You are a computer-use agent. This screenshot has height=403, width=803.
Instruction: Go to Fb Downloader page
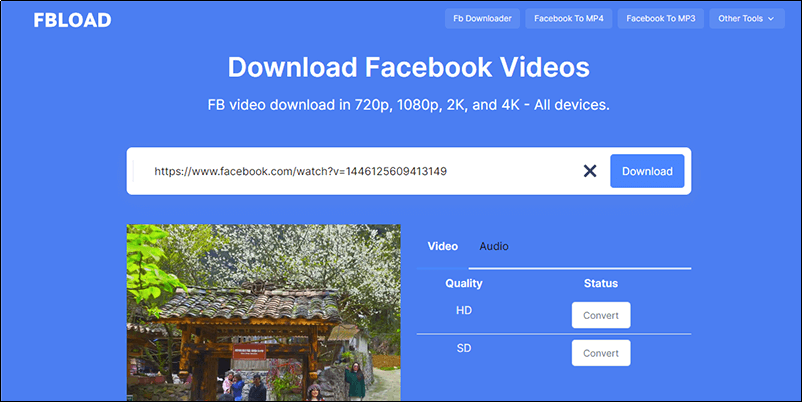[482, 19]
